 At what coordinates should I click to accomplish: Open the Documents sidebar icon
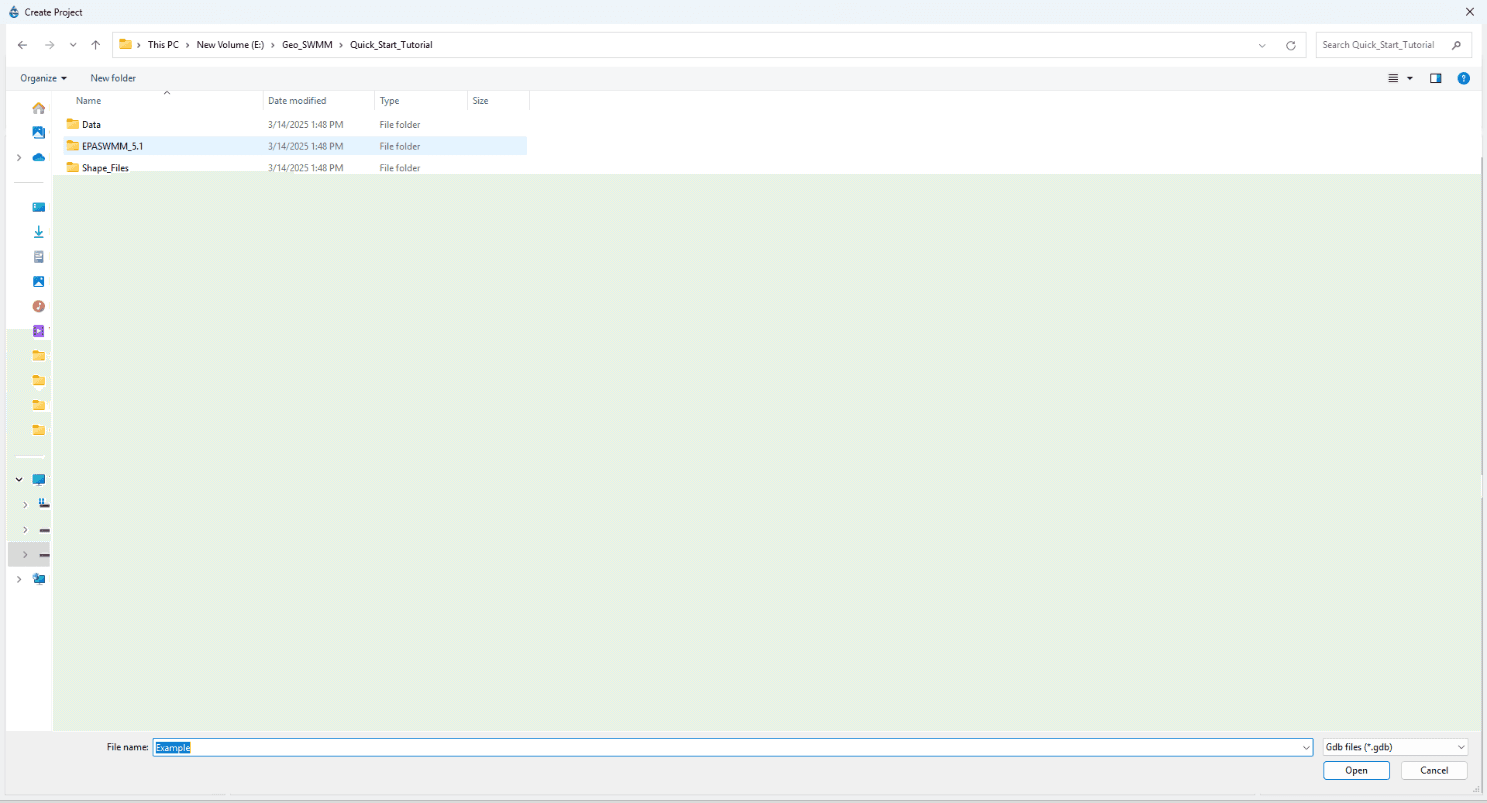click(x=38, y=256)
